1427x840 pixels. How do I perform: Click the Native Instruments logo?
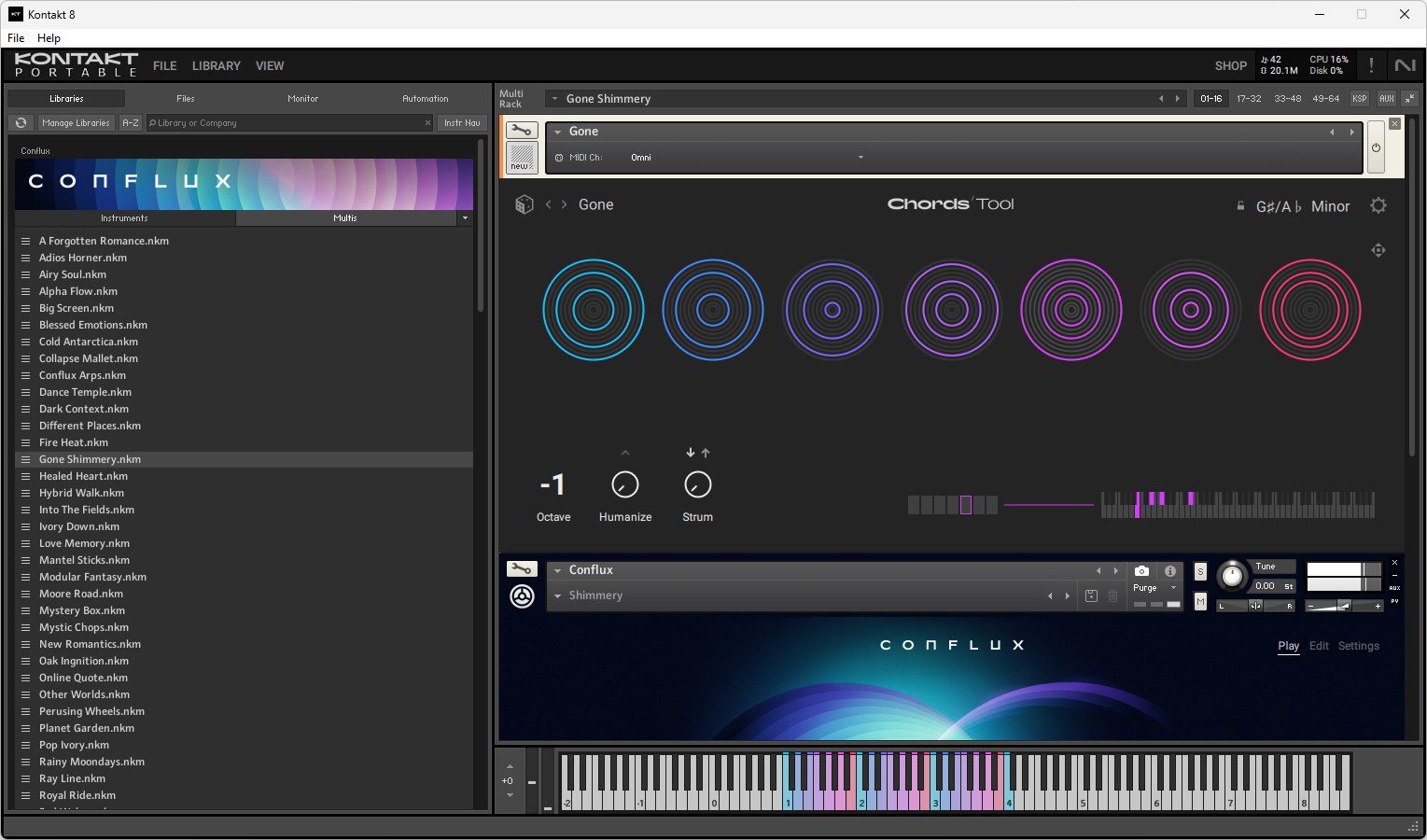(x=1405, y=65)
